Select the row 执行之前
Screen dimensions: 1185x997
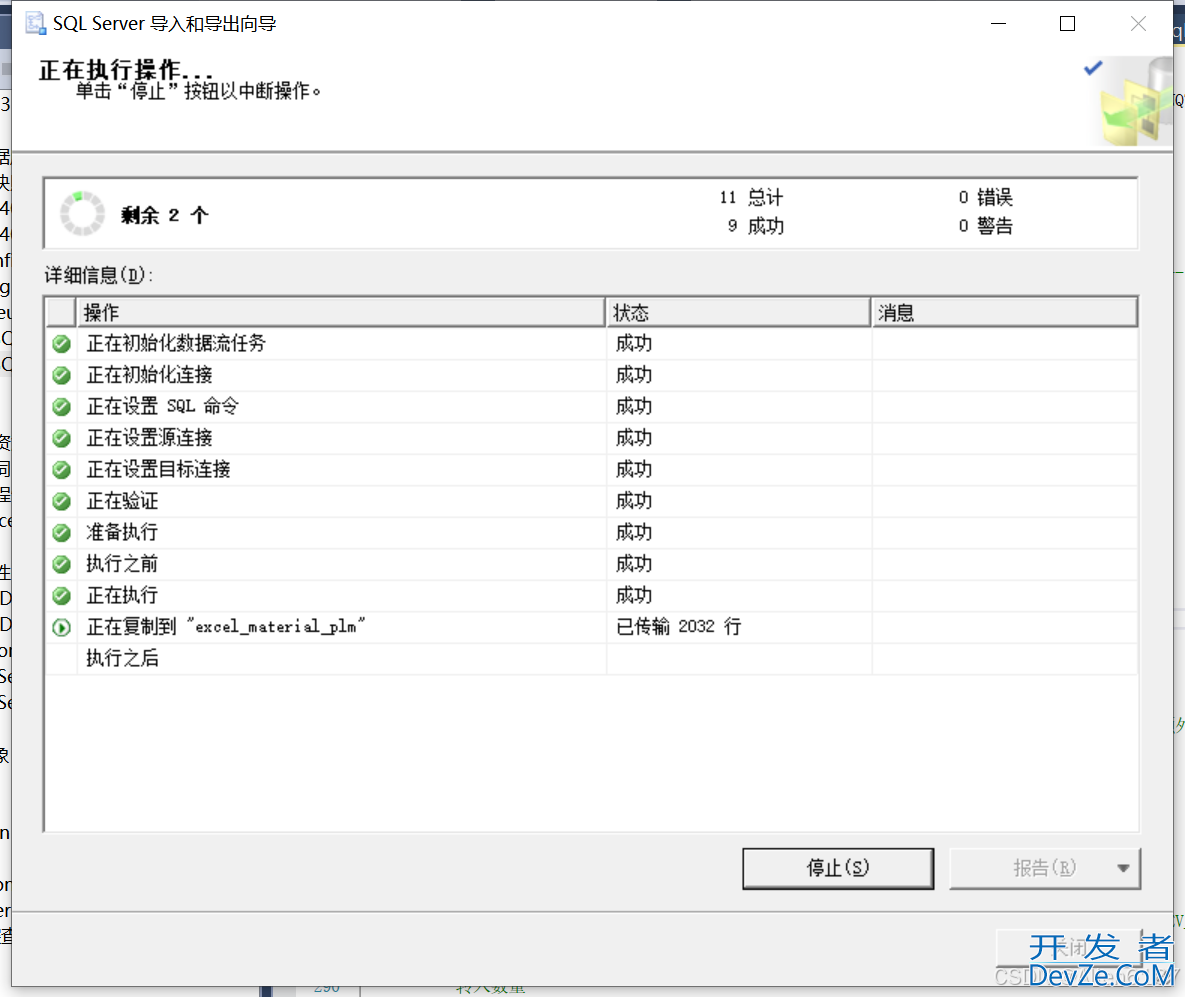591,565
